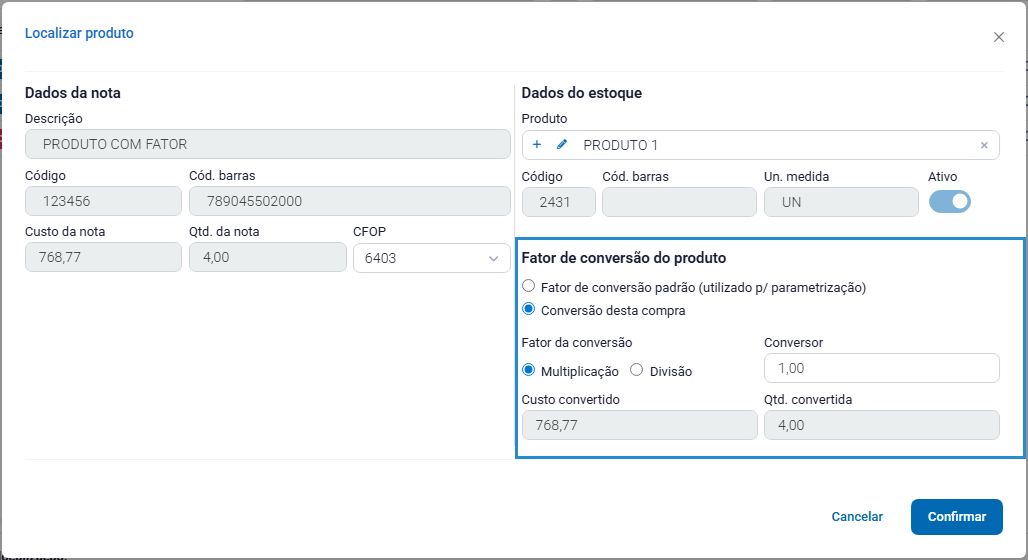1028x560 pixels.
Task: Open the Produto selector showing PRODUTO 1
Action: 770,145
